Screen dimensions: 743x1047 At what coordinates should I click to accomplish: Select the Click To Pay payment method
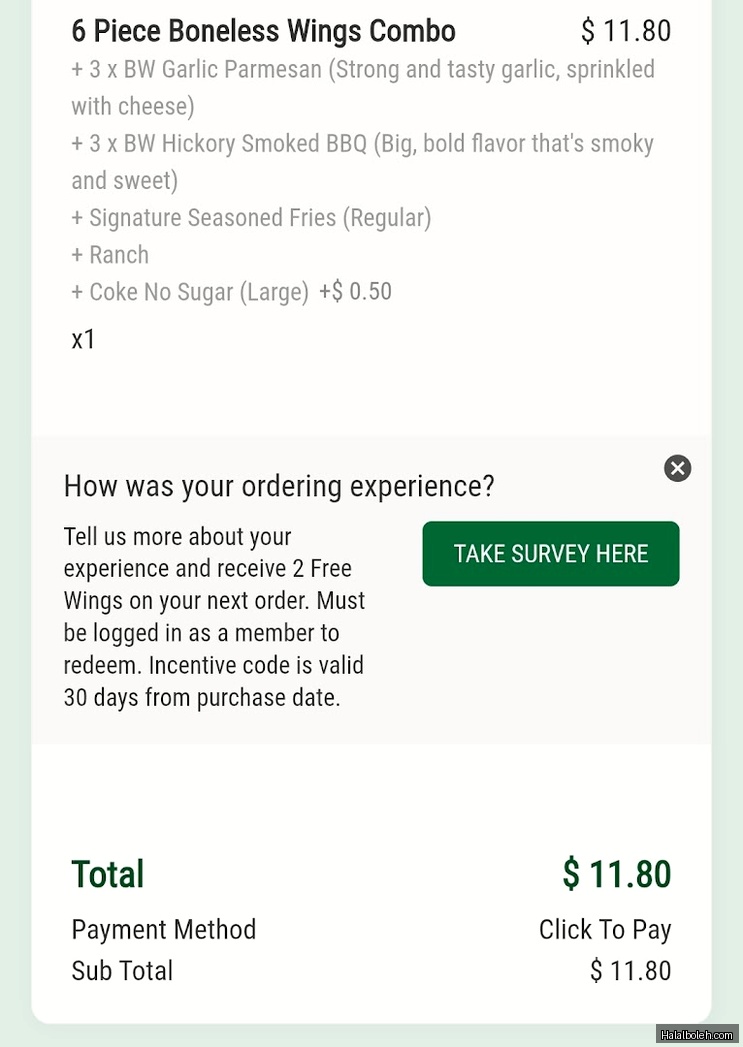[x=604, y=930]
